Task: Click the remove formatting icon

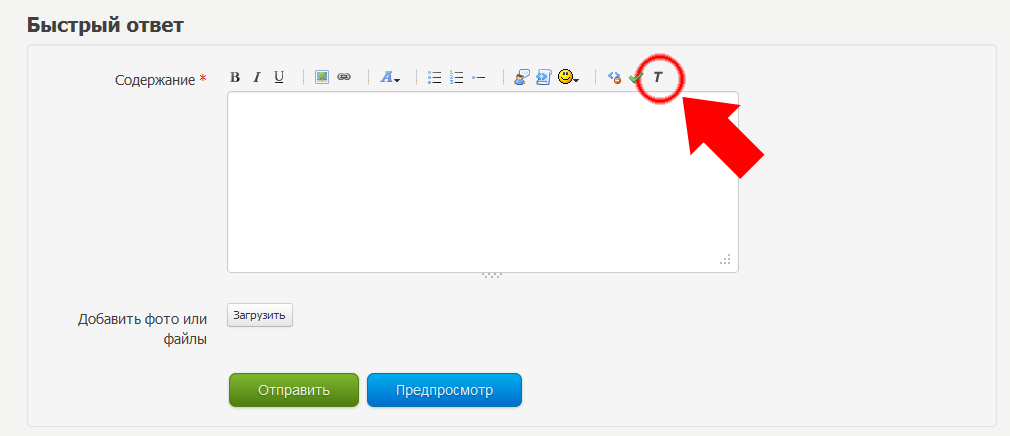Action: coord(615,78)
